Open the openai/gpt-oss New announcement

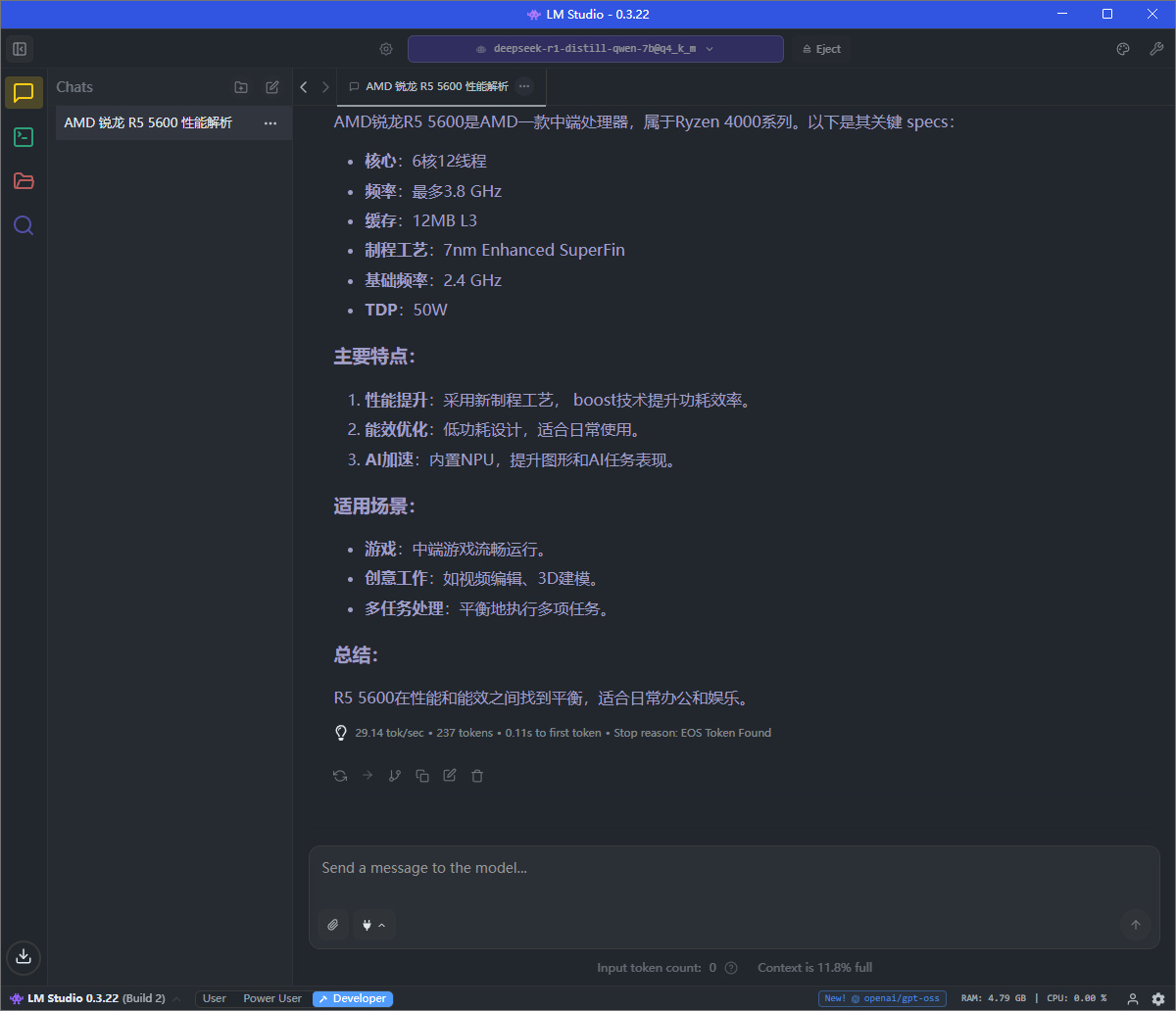[883, 998]
